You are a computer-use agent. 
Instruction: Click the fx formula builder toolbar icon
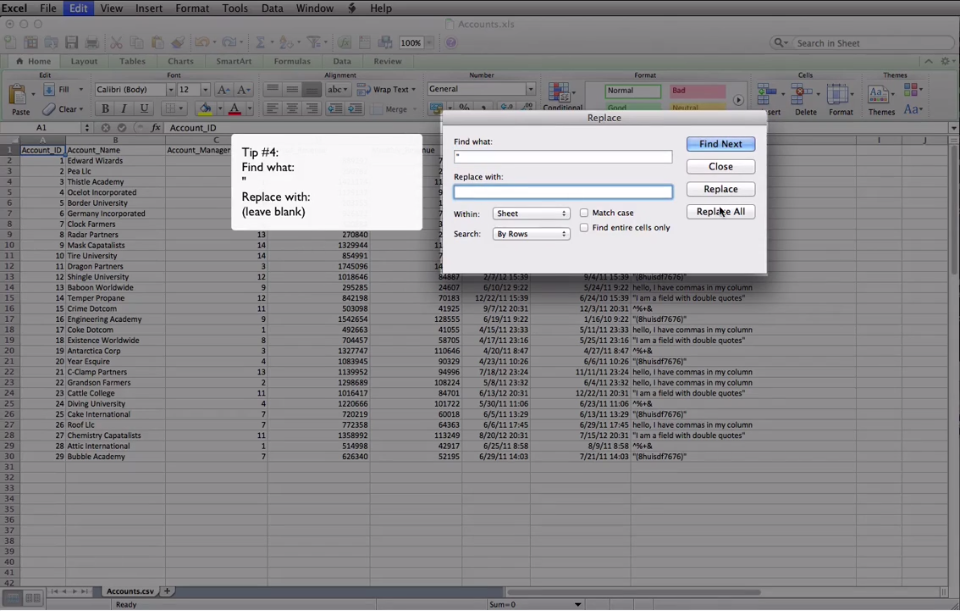pyautogui.click(x=344, y=43)
